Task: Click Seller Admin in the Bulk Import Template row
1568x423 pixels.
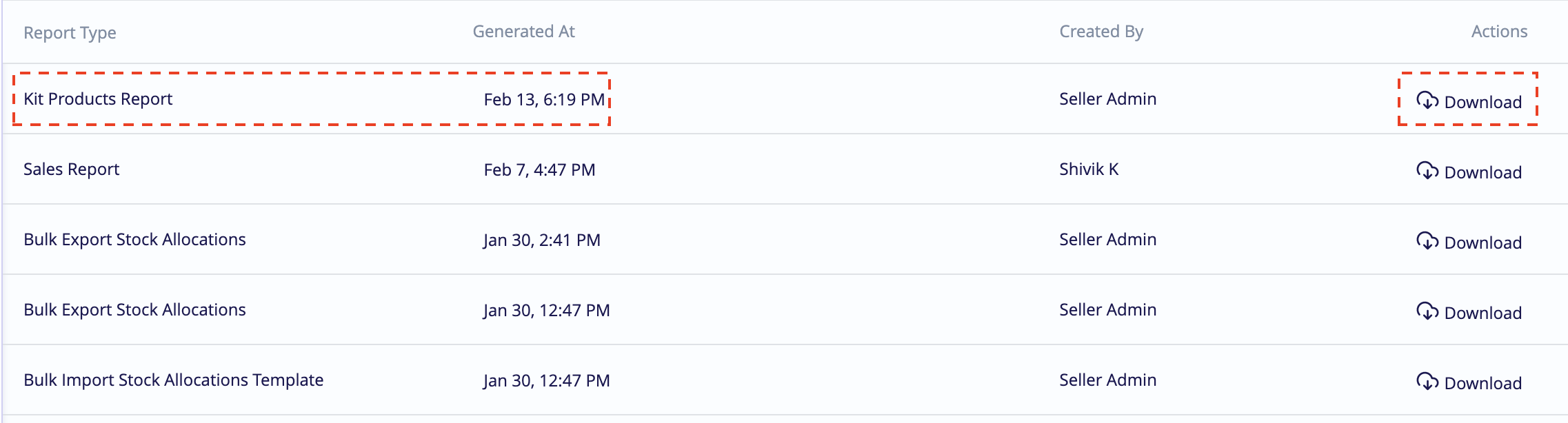Action: pyautogui.click(x=1107, y=380)
